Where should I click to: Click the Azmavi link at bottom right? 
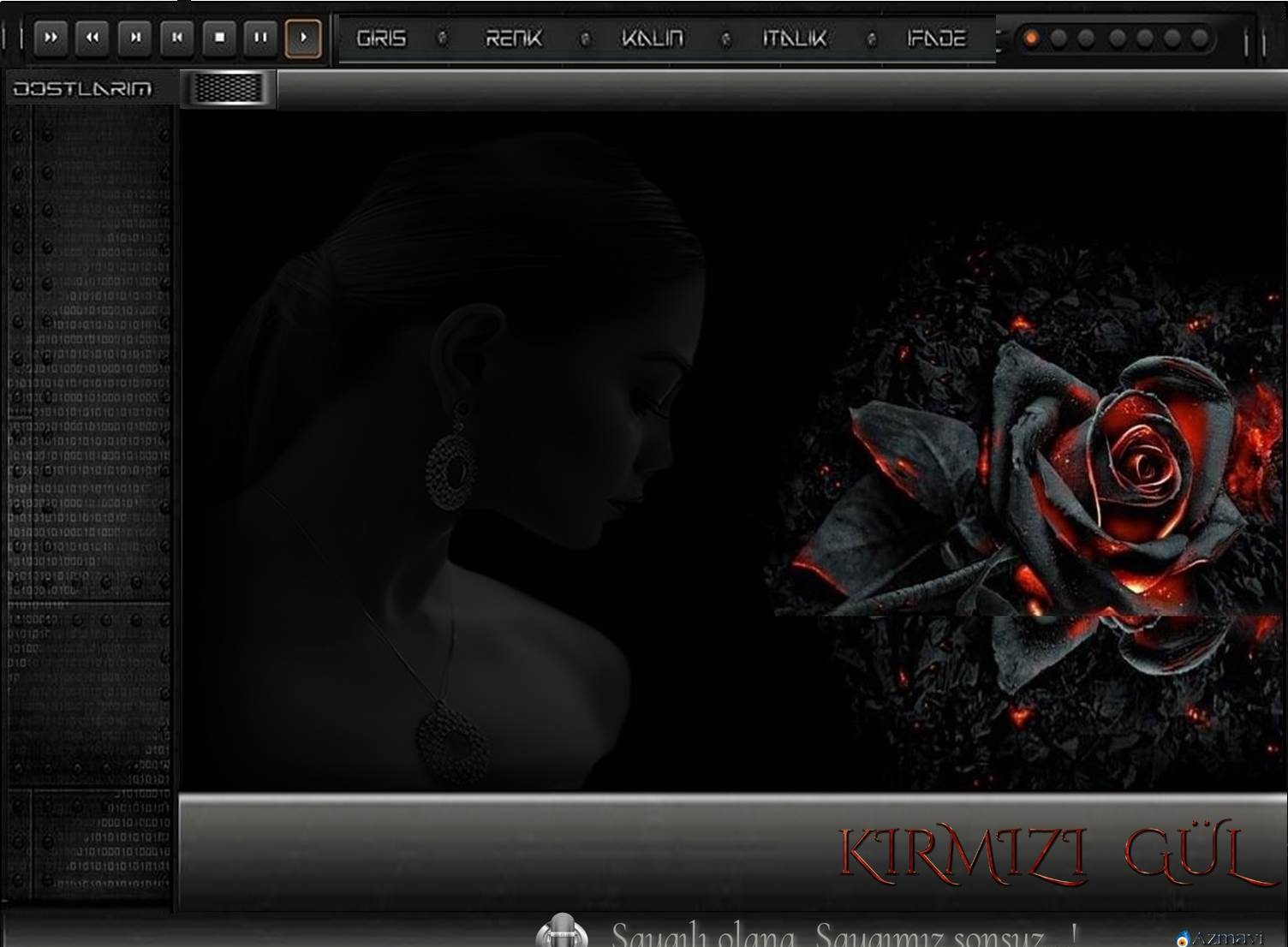click(1221, 938)
